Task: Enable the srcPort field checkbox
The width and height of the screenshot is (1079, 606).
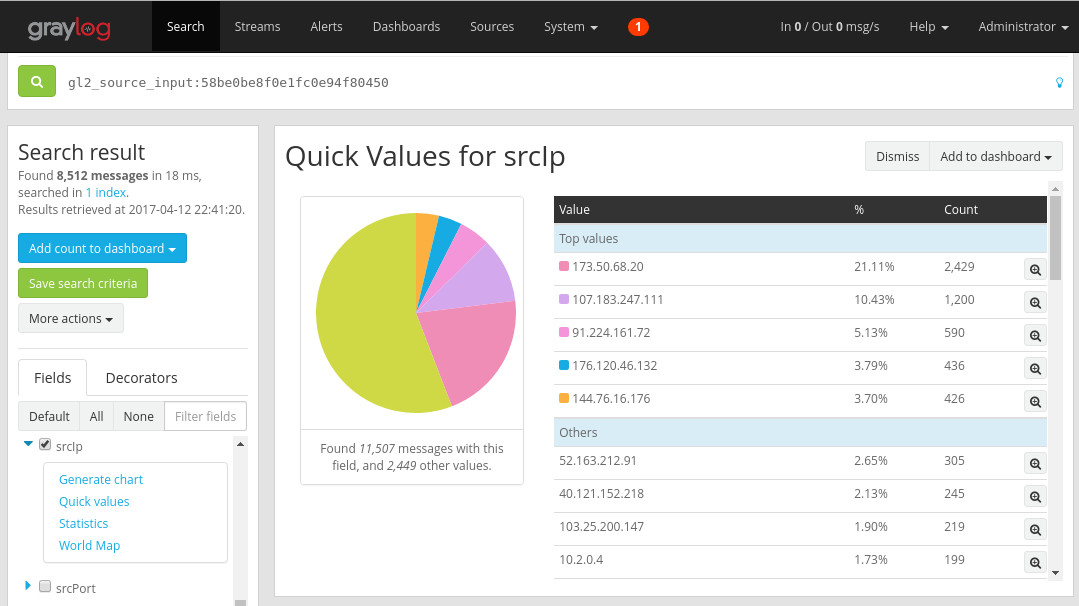Action: [x=45, y=587]
